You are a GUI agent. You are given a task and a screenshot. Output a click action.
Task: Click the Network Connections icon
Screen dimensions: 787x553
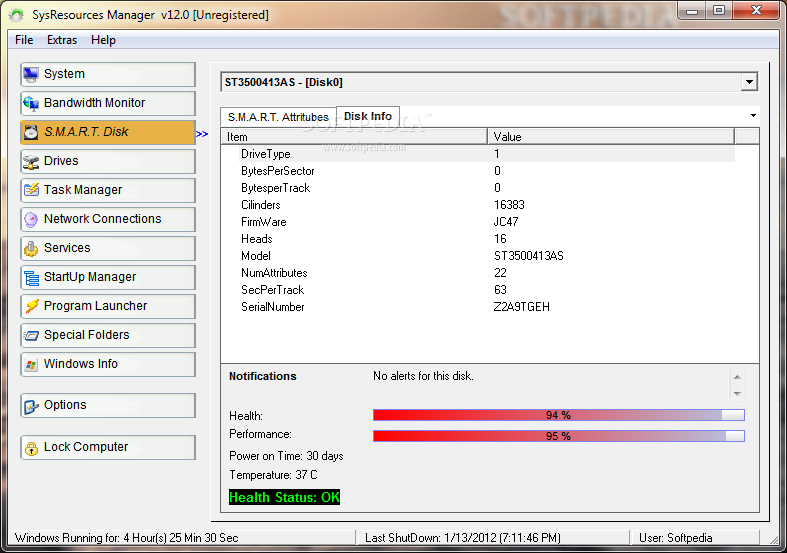click(x=31, y=219)
